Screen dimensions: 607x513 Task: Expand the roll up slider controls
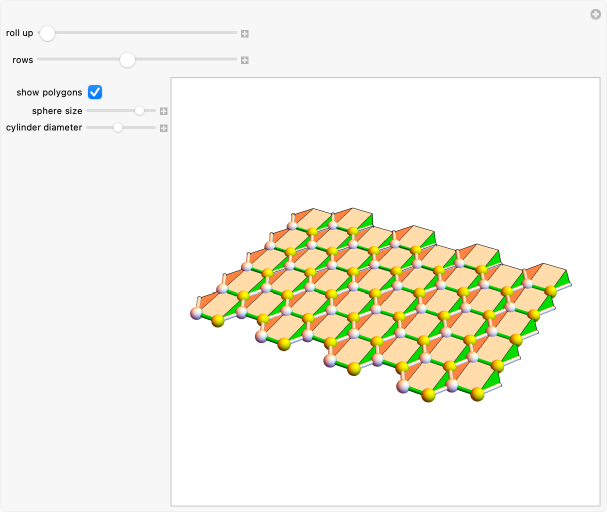(x=244, y=33)
